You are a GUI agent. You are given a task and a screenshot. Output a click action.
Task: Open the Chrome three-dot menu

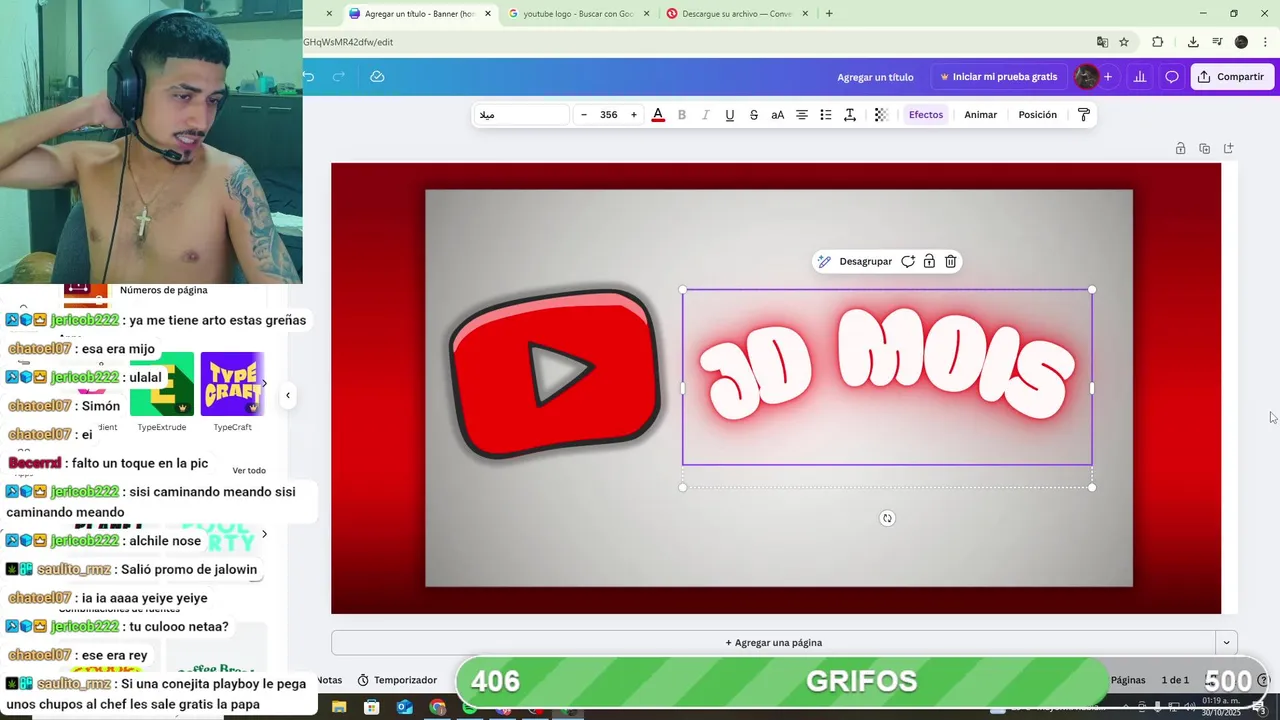[1265, 42]
